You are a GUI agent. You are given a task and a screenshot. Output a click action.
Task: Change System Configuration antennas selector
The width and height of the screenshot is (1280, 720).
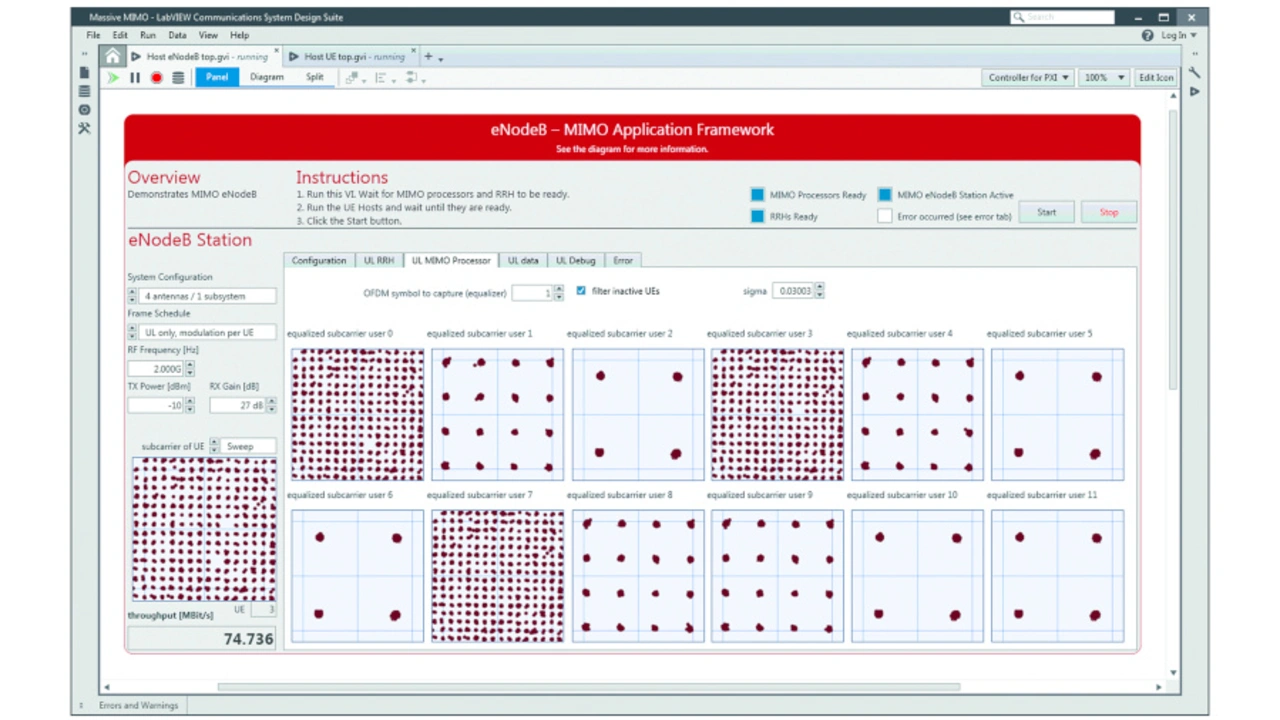[202, 296]
